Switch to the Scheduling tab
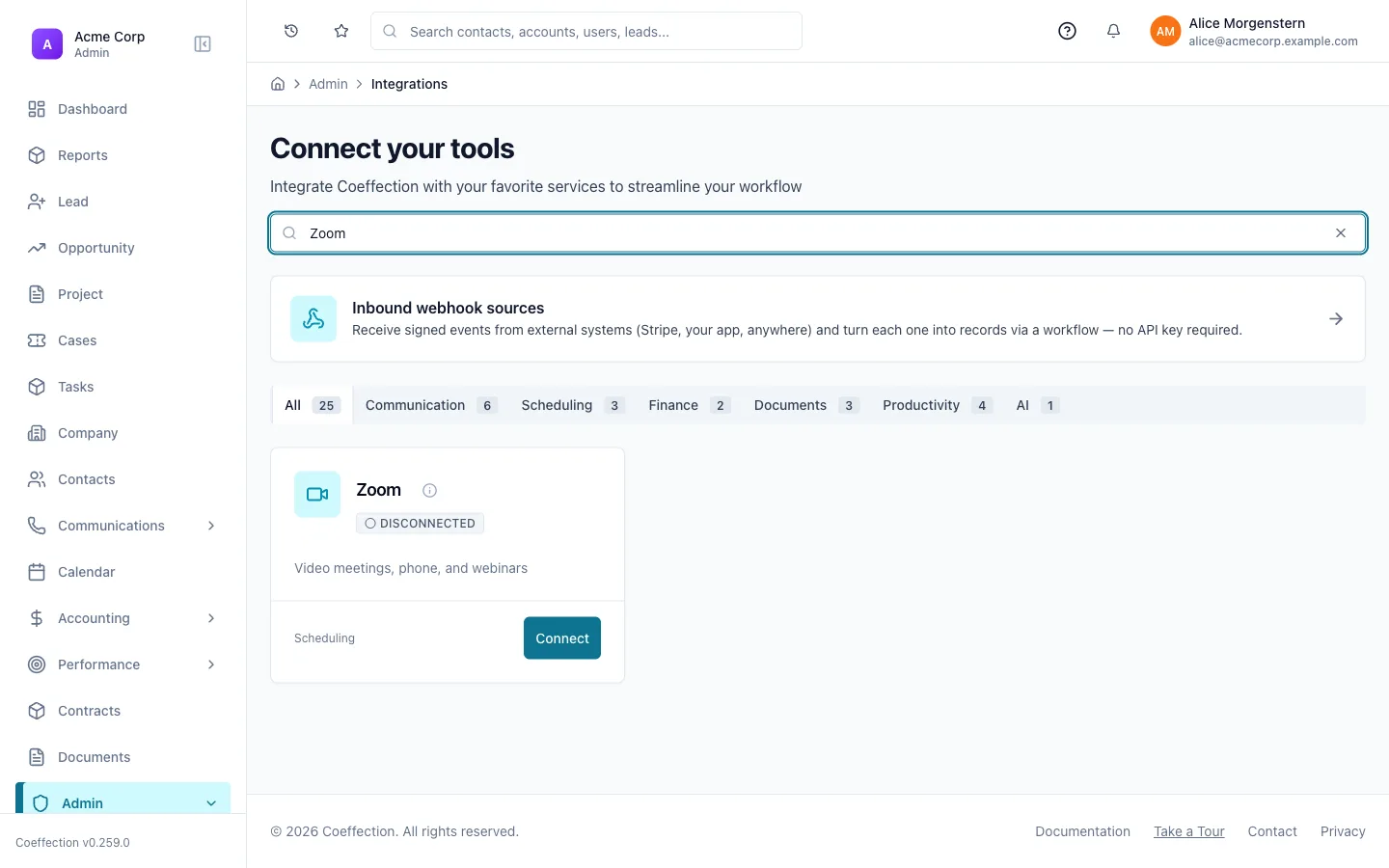The height and width of the screenshot is (868, 1389). pos(573,405)
